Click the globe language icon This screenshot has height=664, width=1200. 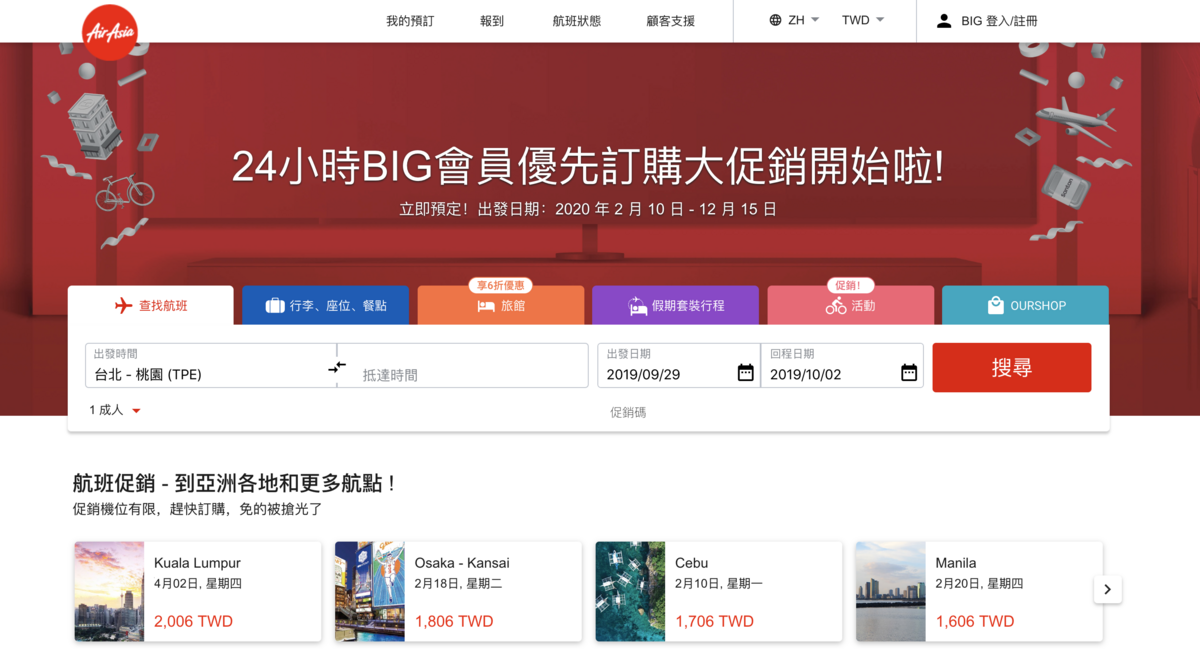click(x=775, y=20)
